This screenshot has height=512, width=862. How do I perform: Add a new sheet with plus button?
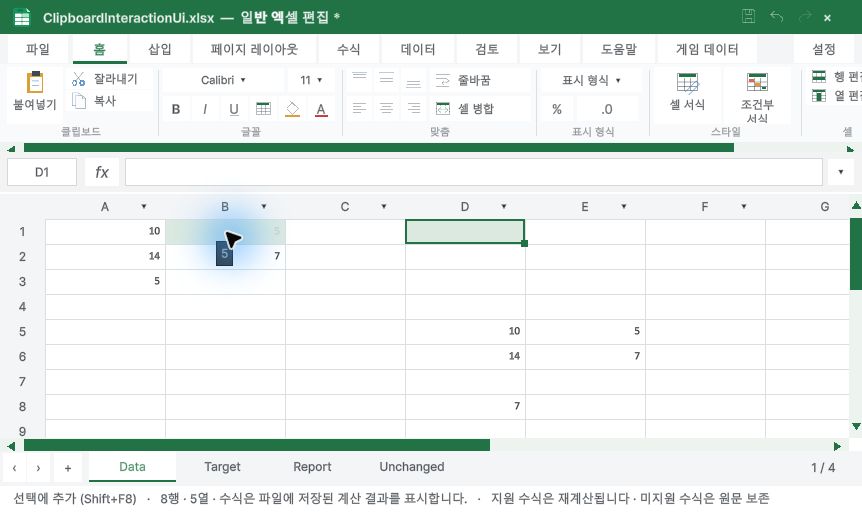(x=68, y=468)
